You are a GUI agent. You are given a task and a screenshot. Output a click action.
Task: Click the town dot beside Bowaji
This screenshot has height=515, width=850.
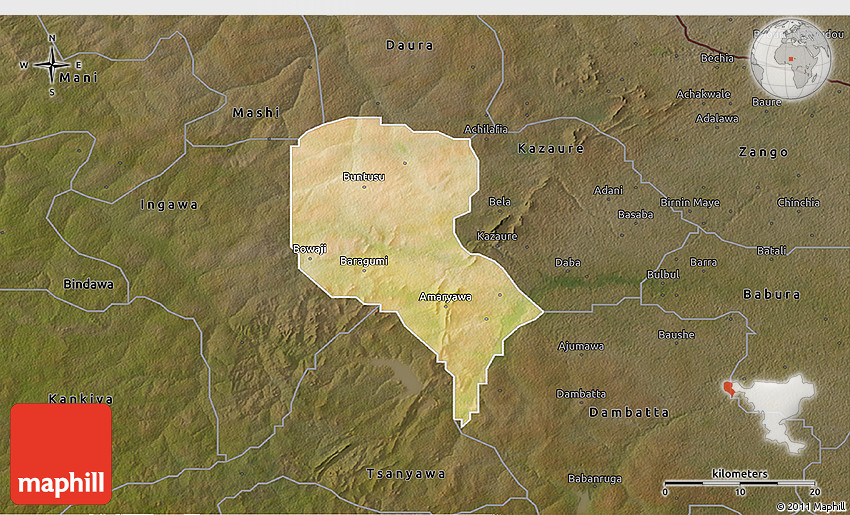point(310,258)
